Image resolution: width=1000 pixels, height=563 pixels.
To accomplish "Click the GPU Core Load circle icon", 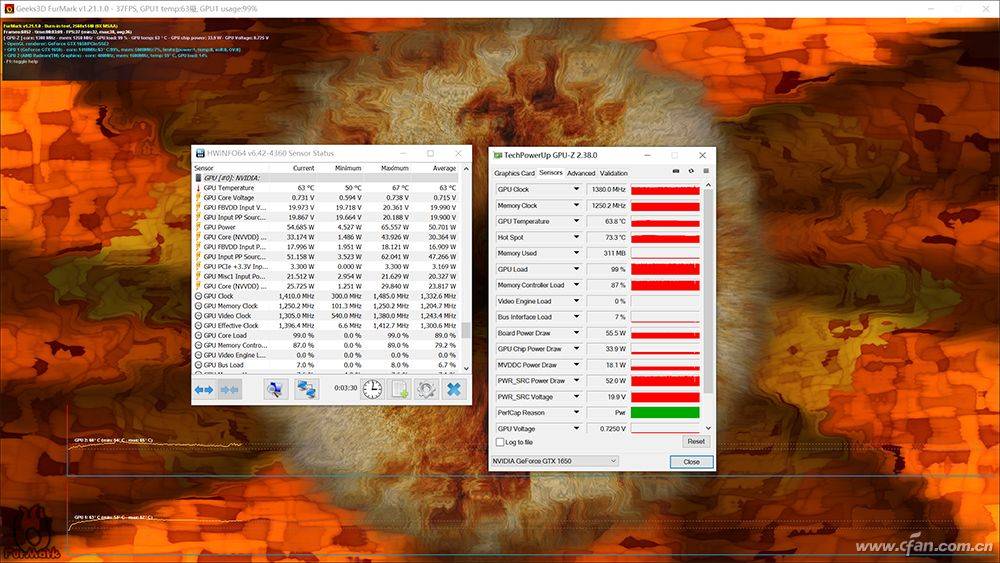I will pyautogui.click(x=198, y=335).
